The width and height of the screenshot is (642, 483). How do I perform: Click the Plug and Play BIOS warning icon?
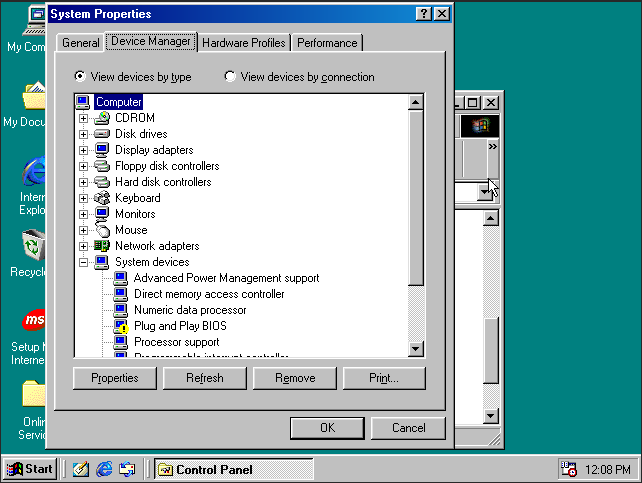pos(121,326)
